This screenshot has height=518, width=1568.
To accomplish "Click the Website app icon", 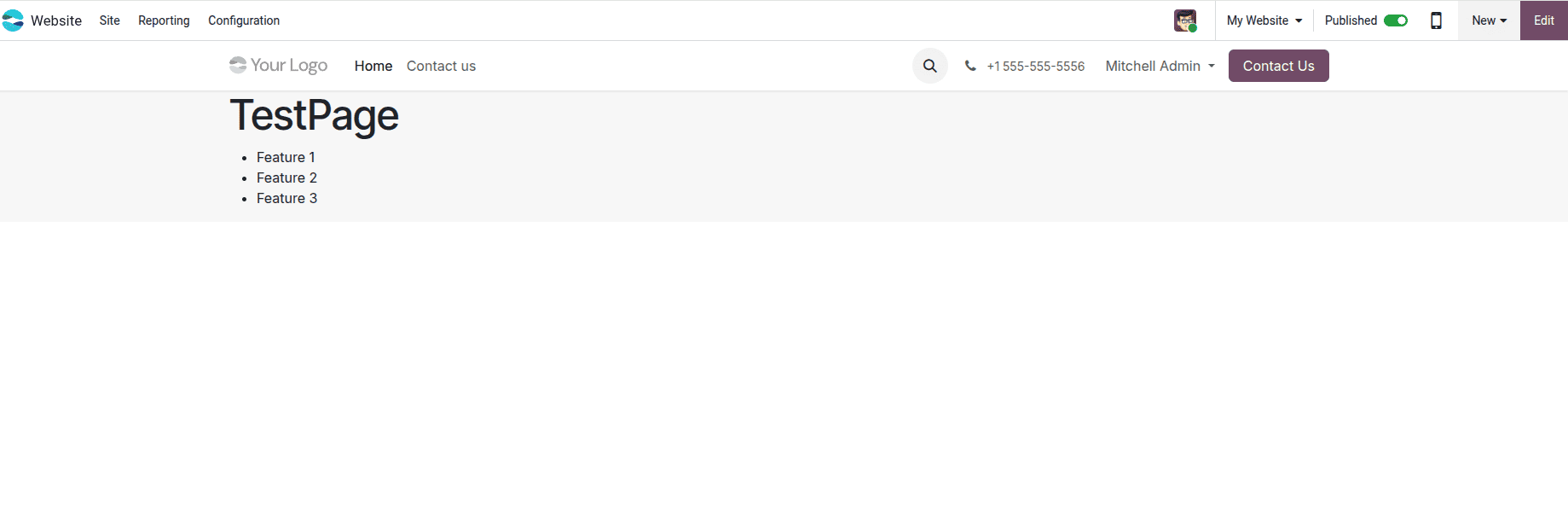I will pos(14,20).
